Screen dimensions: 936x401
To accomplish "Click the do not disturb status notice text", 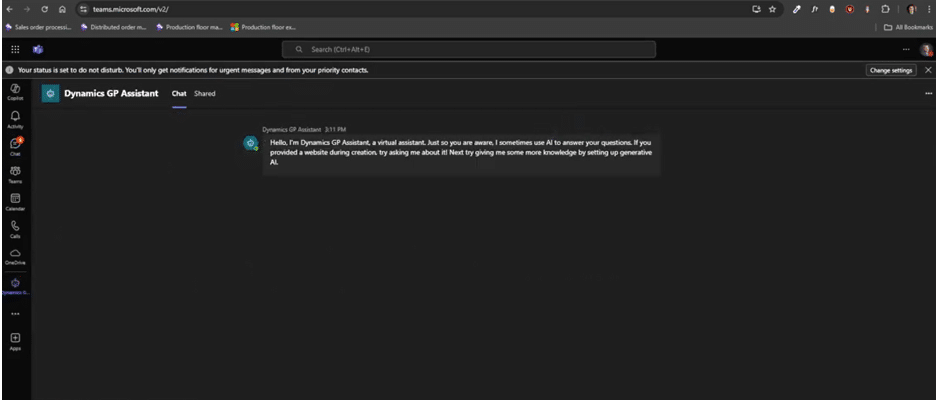I will pos(193,70).
